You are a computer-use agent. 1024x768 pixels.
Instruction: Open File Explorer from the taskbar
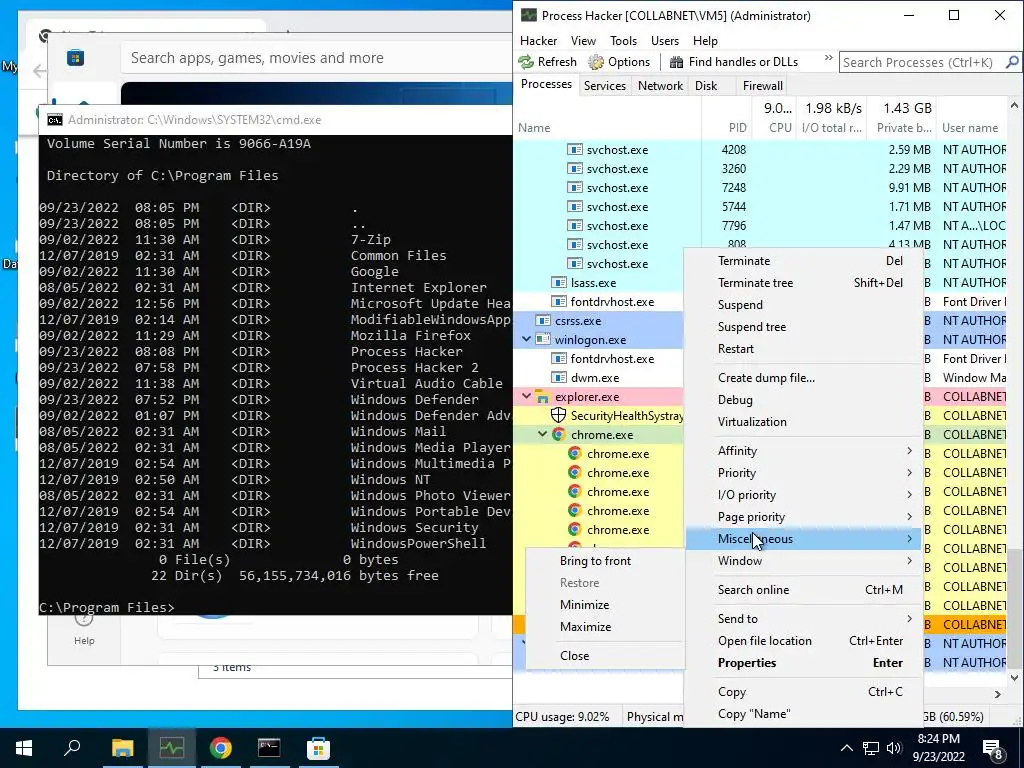click(x=122, y=748)
